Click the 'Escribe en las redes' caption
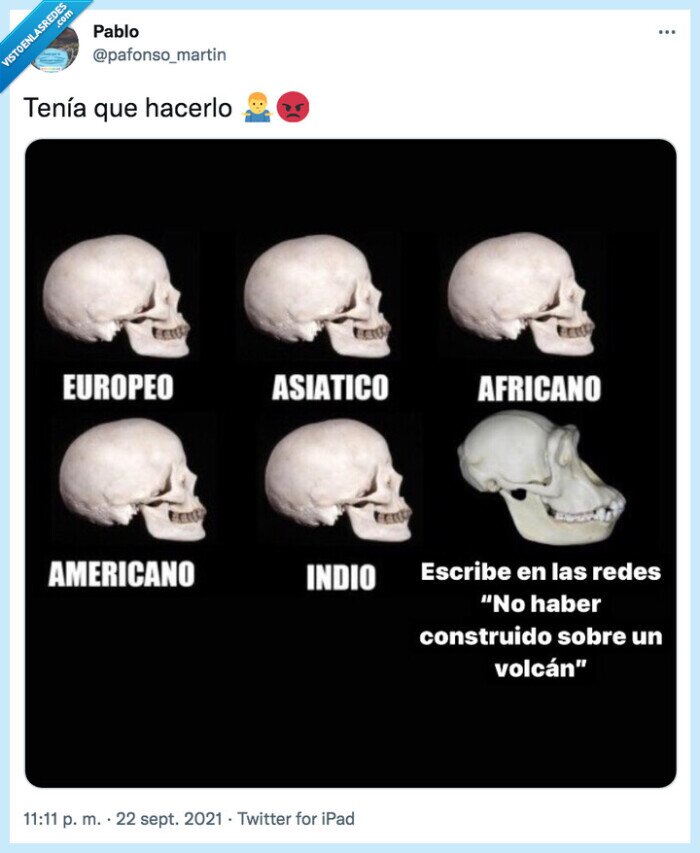Screen dimensions: 700x853 pos(541,620)
